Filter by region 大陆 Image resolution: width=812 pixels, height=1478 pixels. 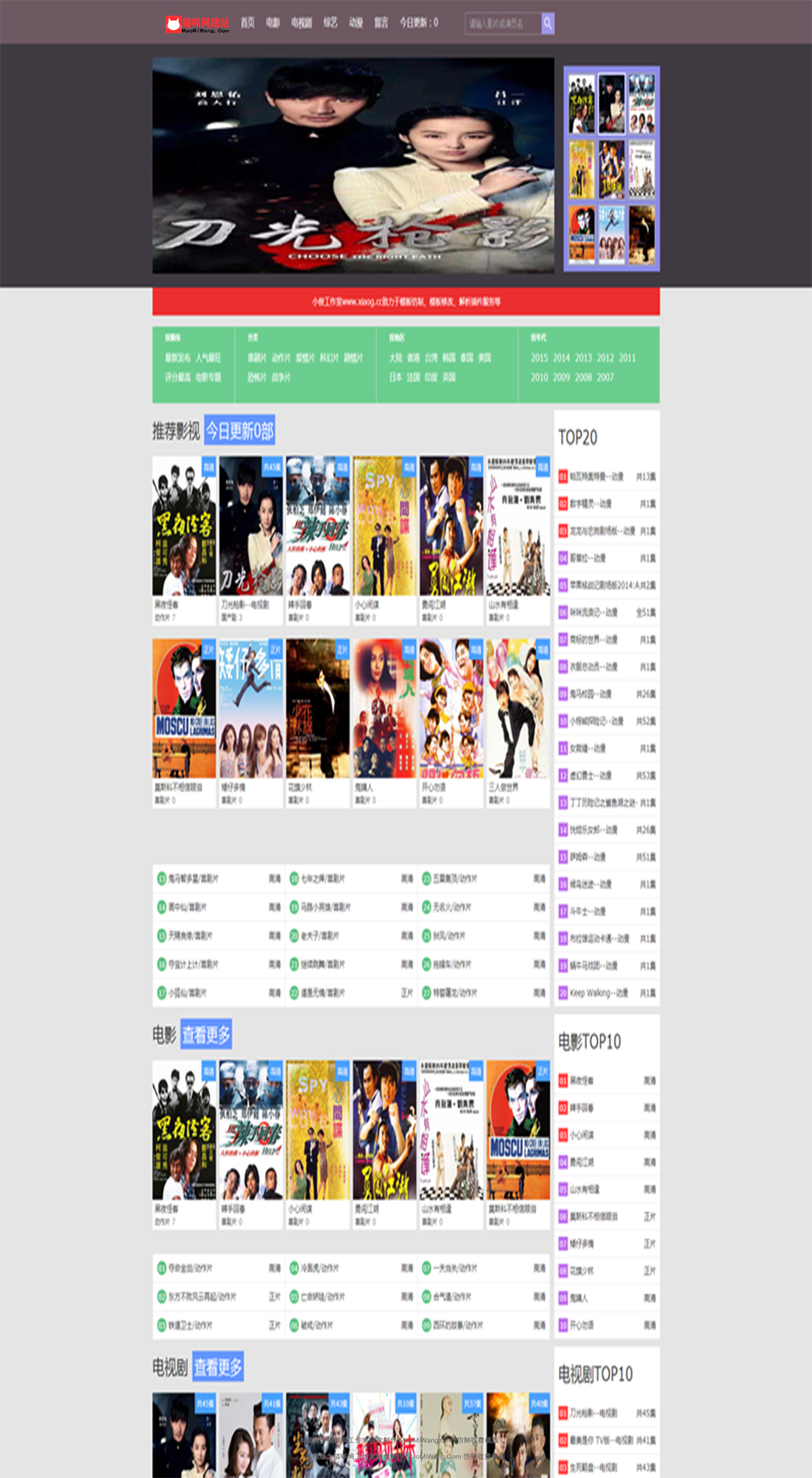[395, 357]
